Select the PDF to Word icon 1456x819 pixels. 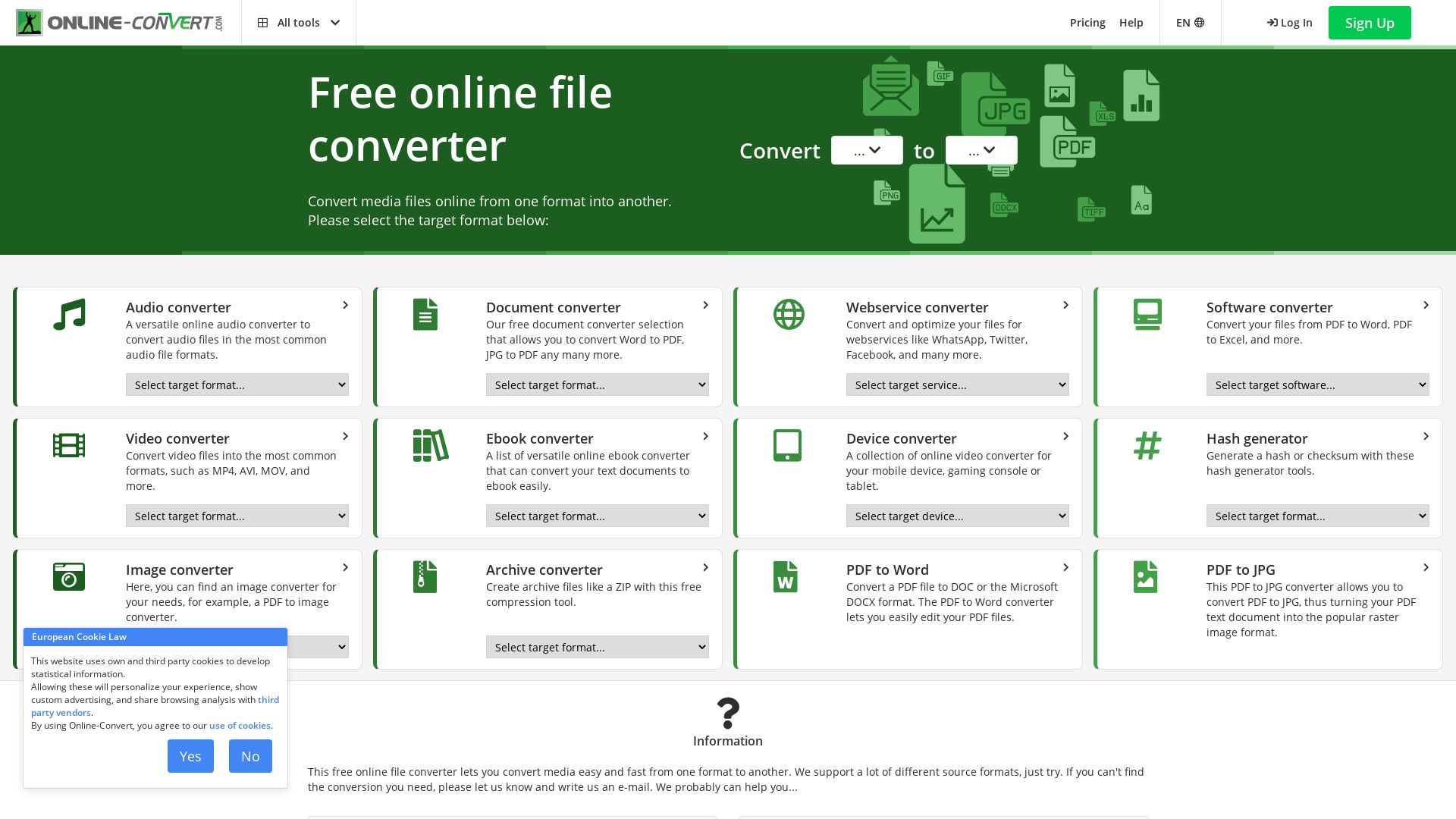(x=785, y=576)
